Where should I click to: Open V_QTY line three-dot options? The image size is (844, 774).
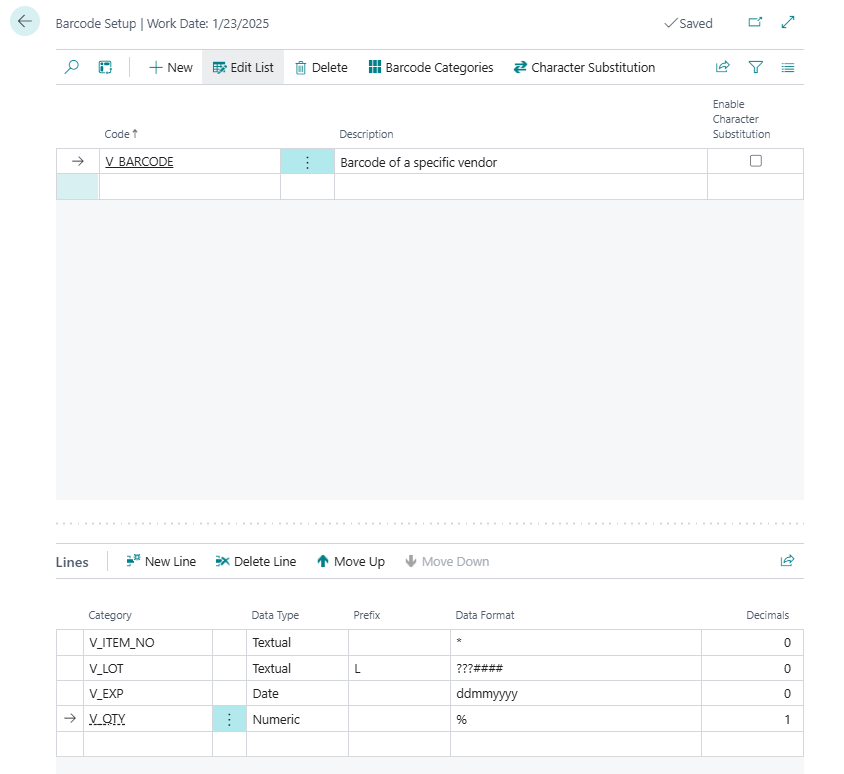[229, 719]
